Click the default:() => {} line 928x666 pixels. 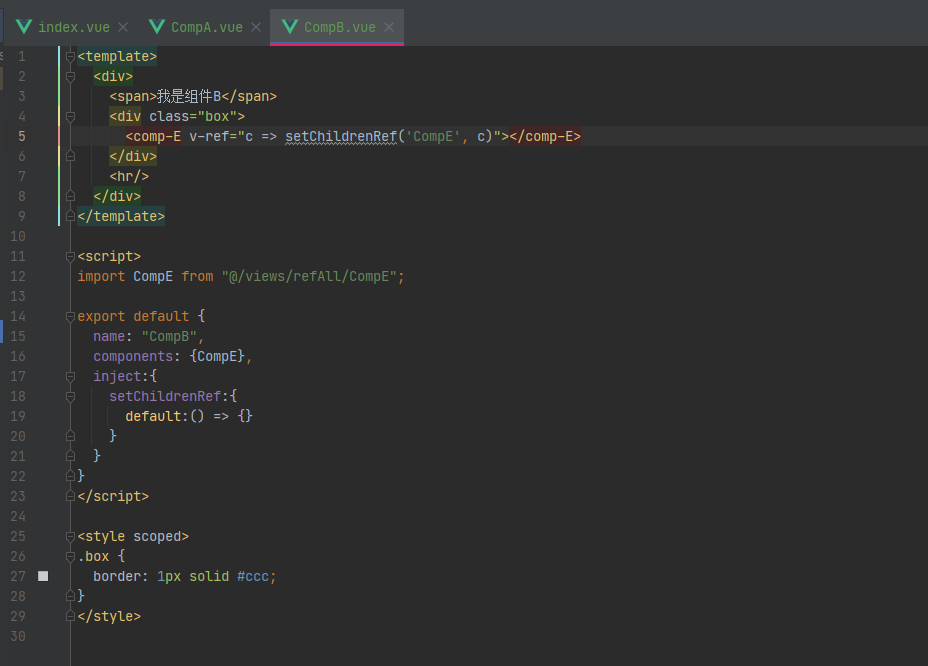[189, 416]
